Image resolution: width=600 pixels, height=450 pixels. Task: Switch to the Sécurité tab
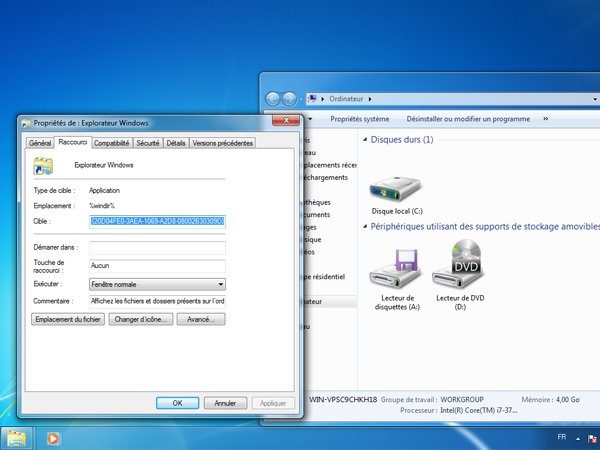click(x=148, y=143)
